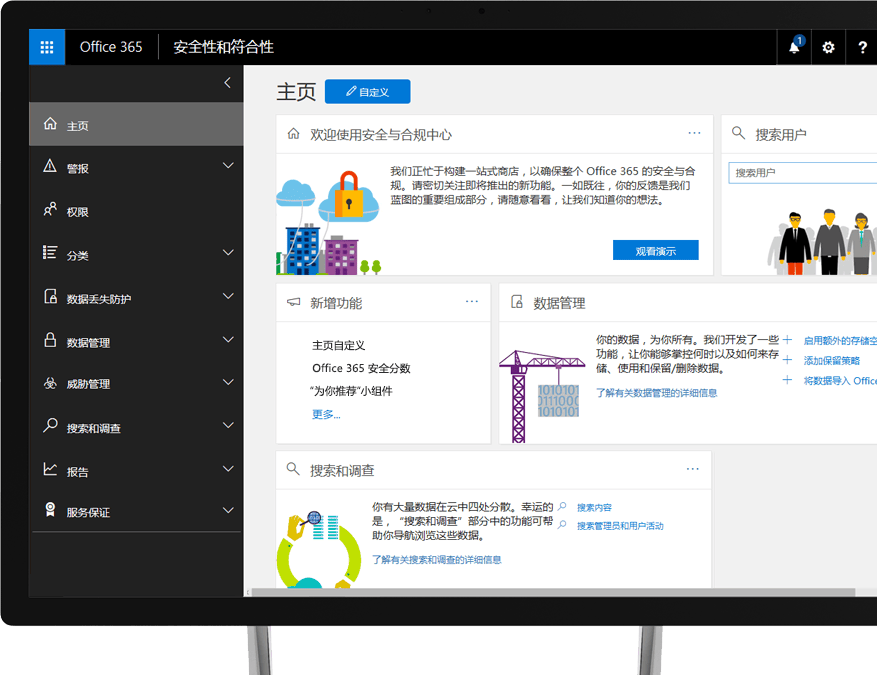Click the 分类 list icon in sidebar
This screenshot has height=675, width=877.
click(48, 253)
